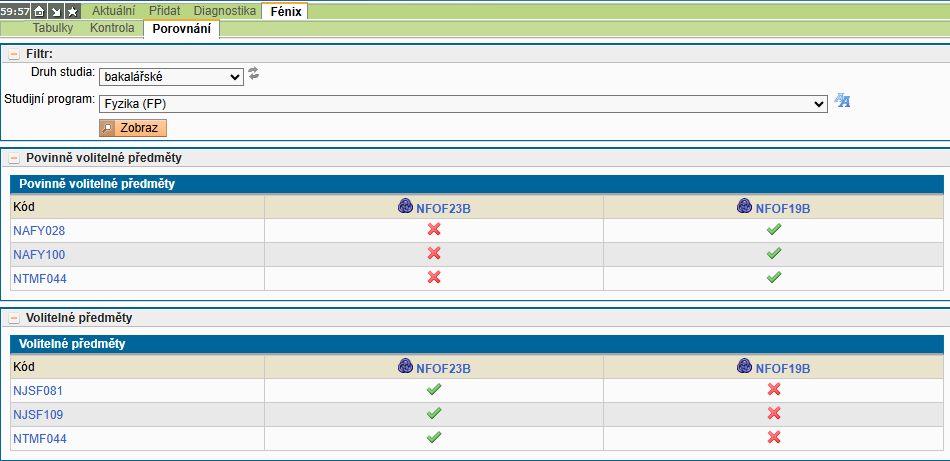Open the Diagnostika menu

(224, 10)
